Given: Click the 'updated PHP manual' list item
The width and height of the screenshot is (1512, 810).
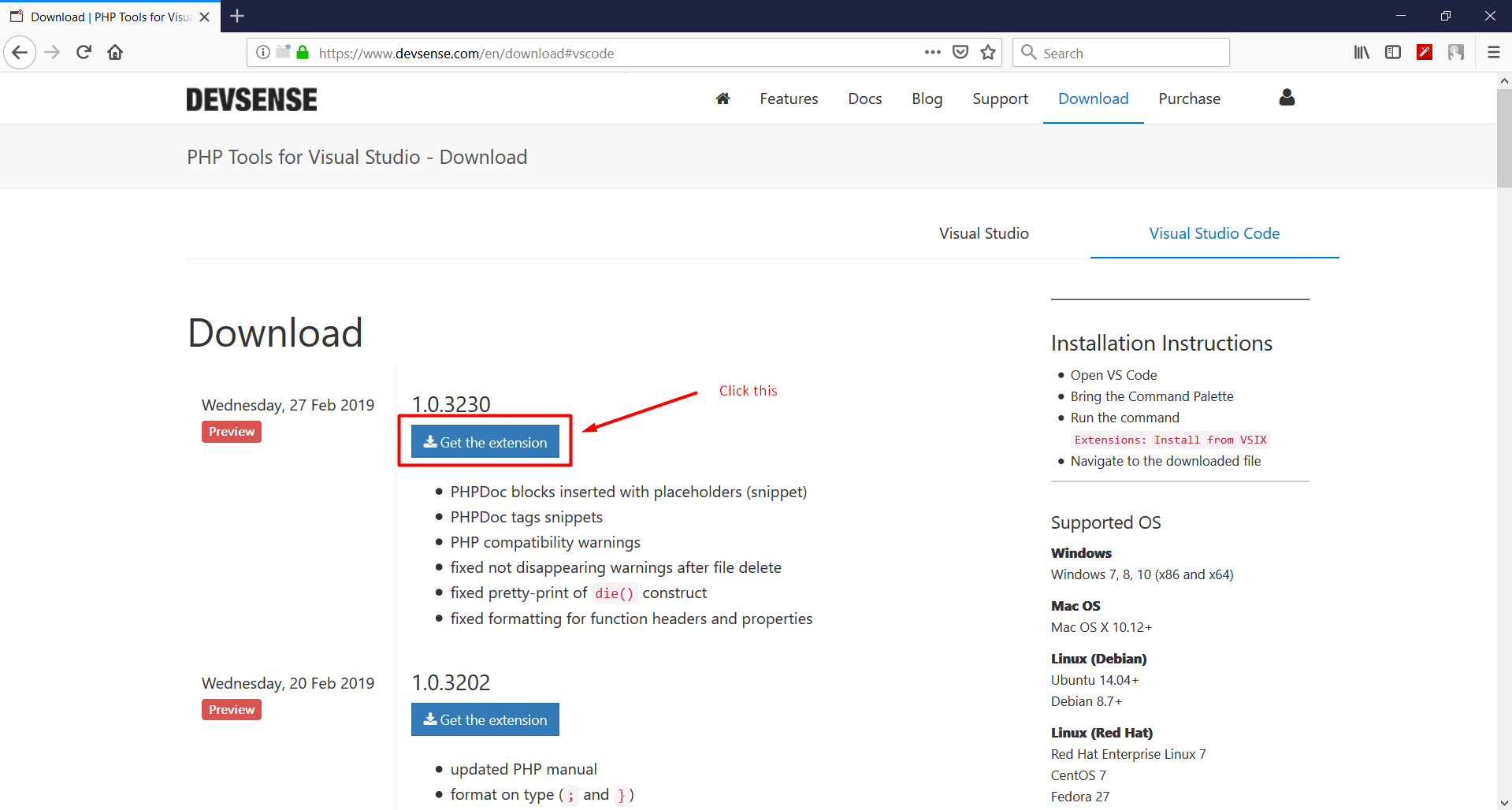Looking at the screenshot, I should point(523,769).
